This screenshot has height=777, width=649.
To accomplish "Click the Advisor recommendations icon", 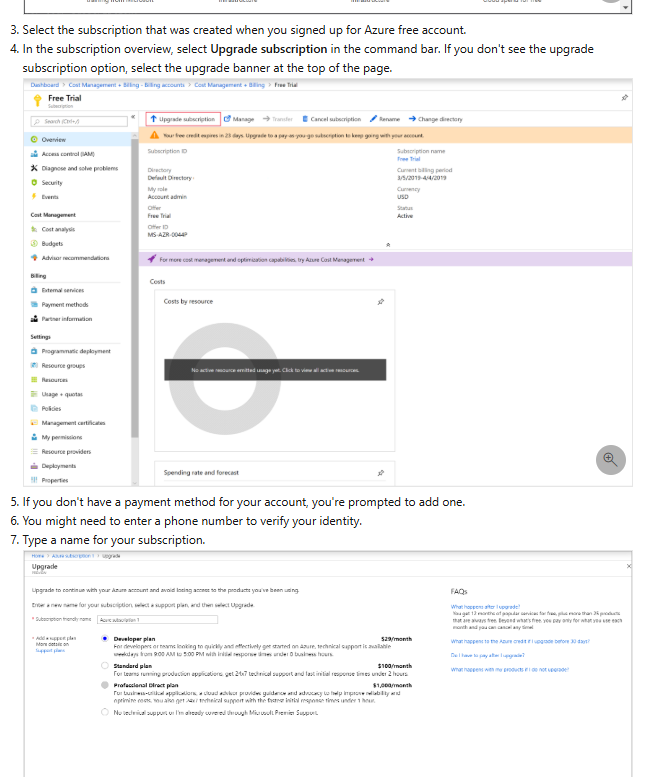I will click(x=34, y=258).
